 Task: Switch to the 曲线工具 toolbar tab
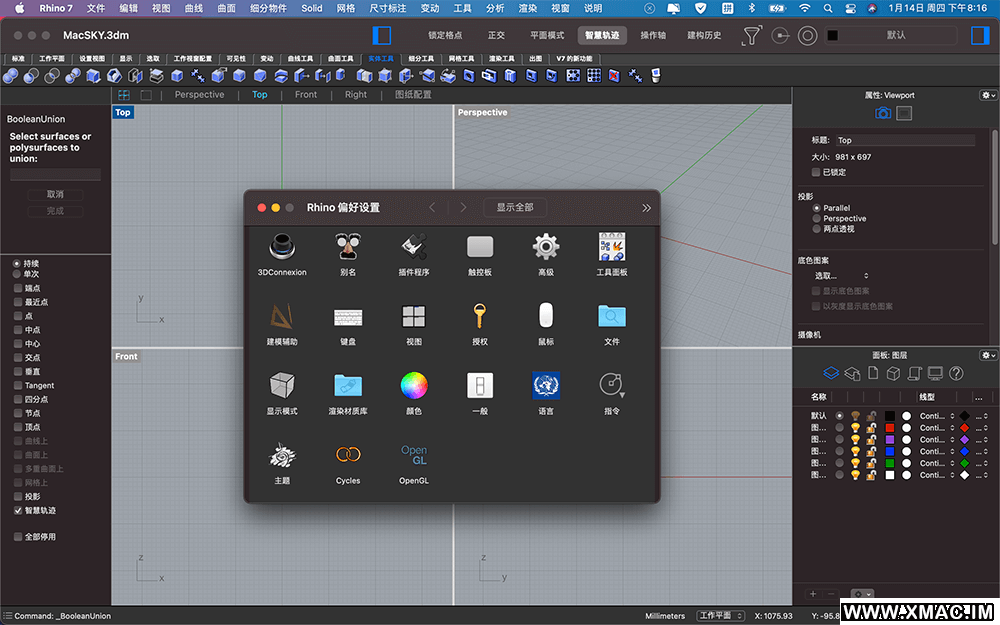tap(300, 59)
